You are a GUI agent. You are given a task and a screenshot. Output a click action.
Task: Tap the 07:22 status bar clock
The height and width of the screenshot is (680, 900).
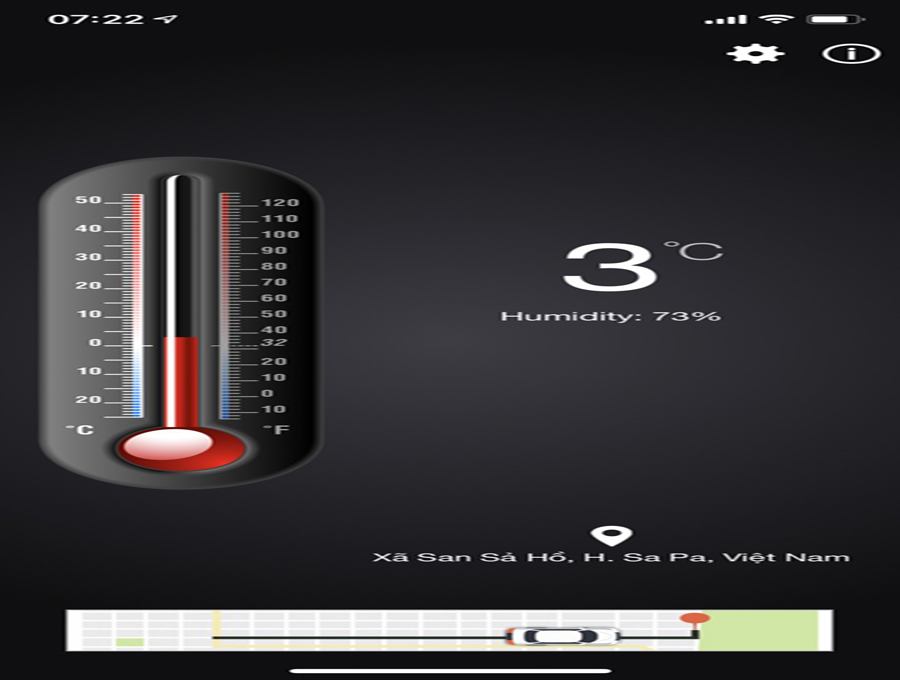click(96, 19)
